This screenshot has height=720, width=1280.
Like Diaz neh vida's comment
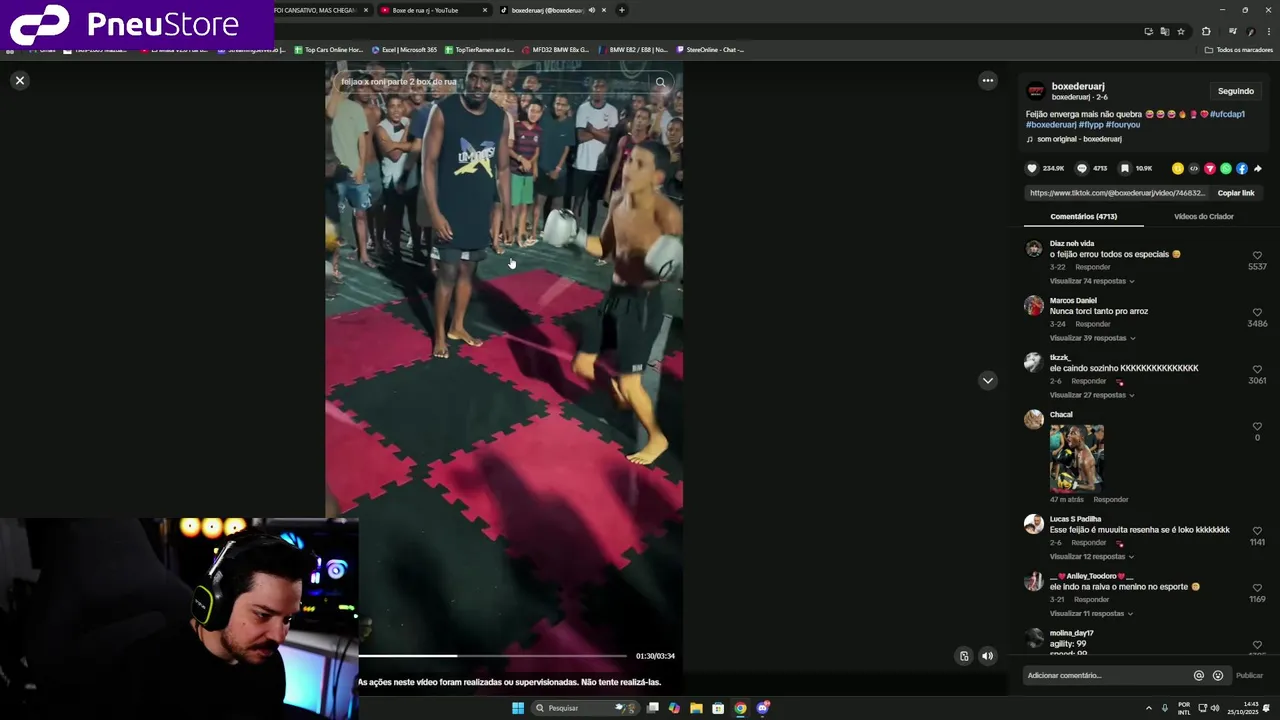pyautogui.click(x=1257, y=255)
